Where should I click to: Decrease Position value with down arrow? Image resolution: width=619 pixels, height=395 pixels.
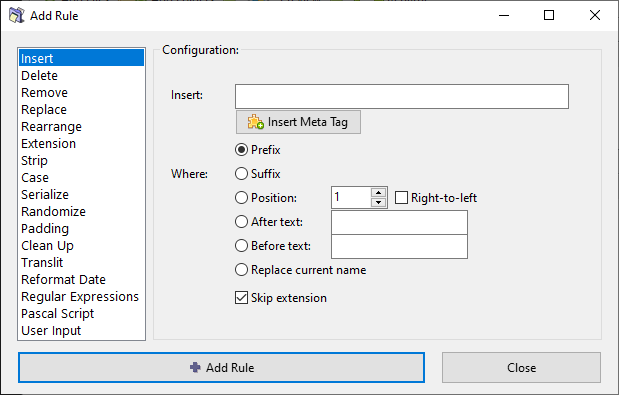click(x=379, y=202)
